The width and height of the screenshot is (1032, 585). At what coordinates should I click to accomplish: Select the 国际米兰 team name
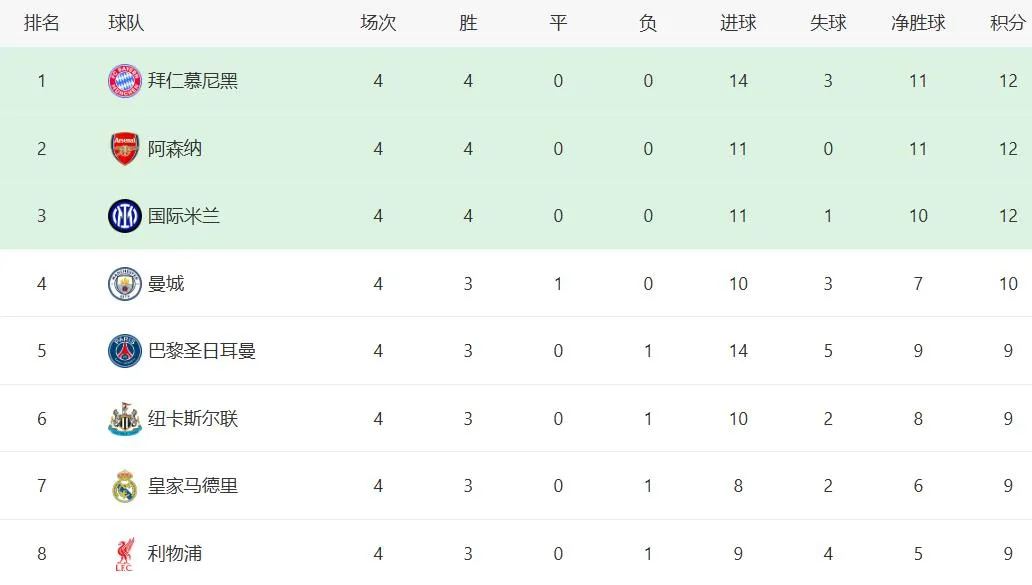pyautogui.click(x=184, y=216)
